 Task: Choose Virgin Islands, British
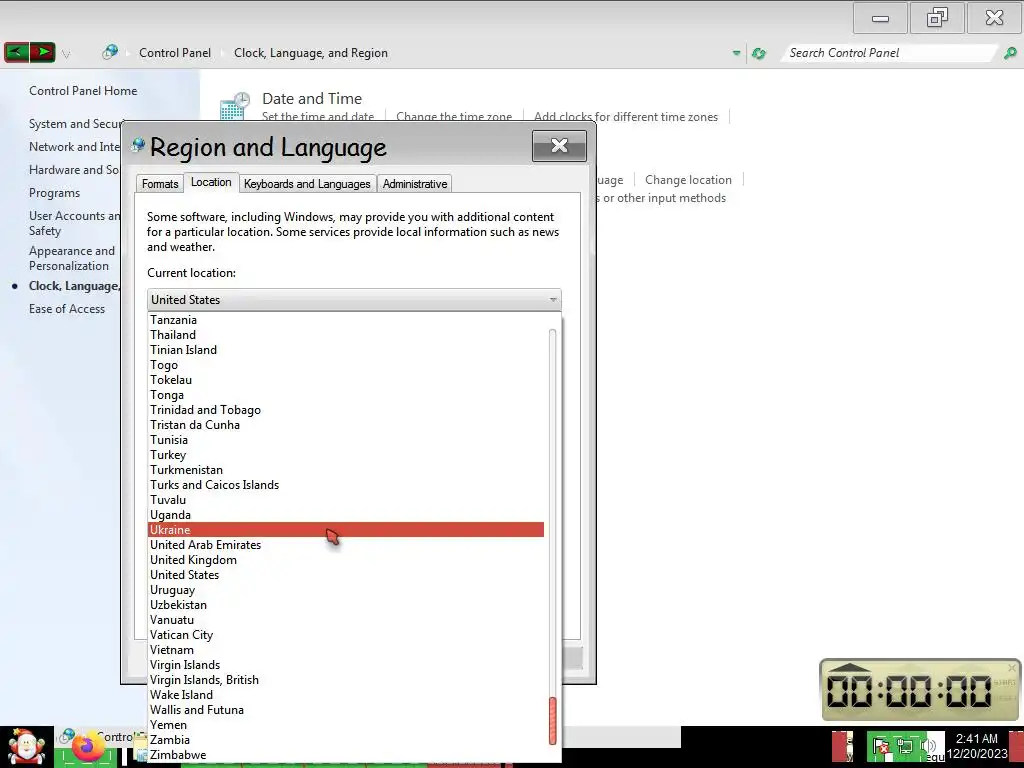click(x=346, y=680)
